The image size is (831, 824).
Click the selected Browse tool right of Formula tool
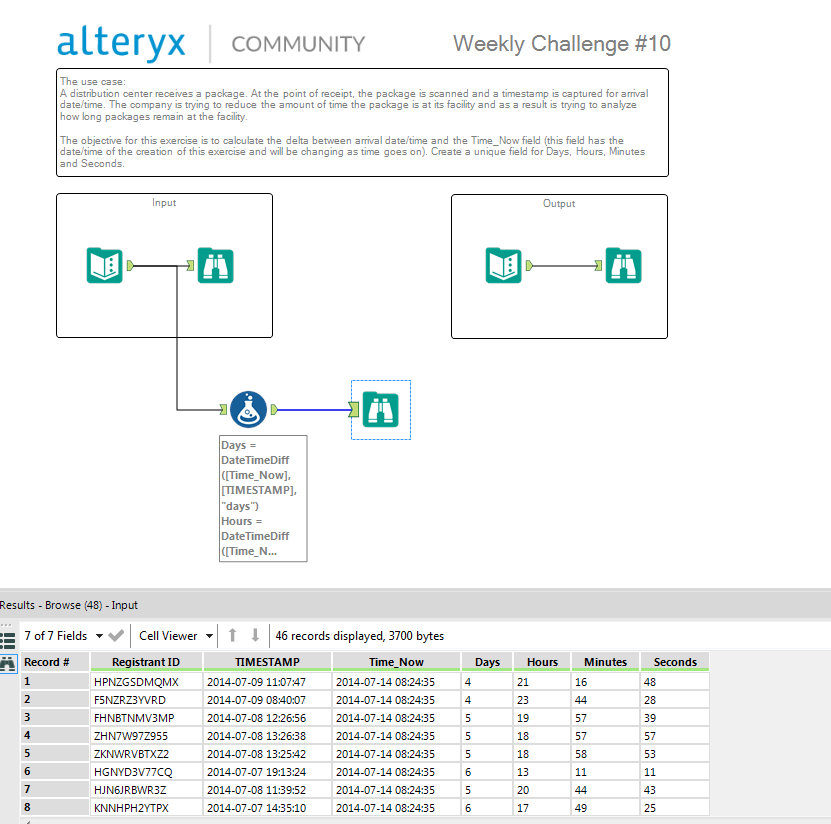click(x=380, y=409)
